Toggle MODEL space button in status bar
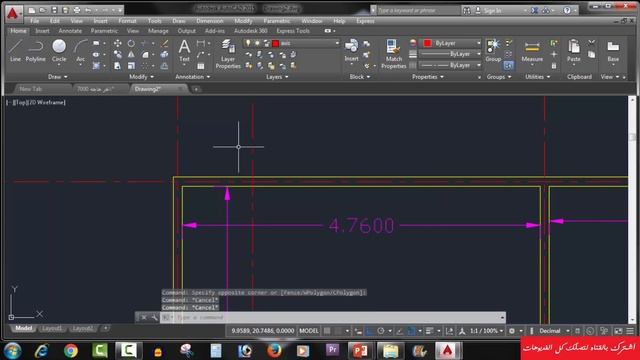The image size is (640, 360). click(x=309, y=331)
